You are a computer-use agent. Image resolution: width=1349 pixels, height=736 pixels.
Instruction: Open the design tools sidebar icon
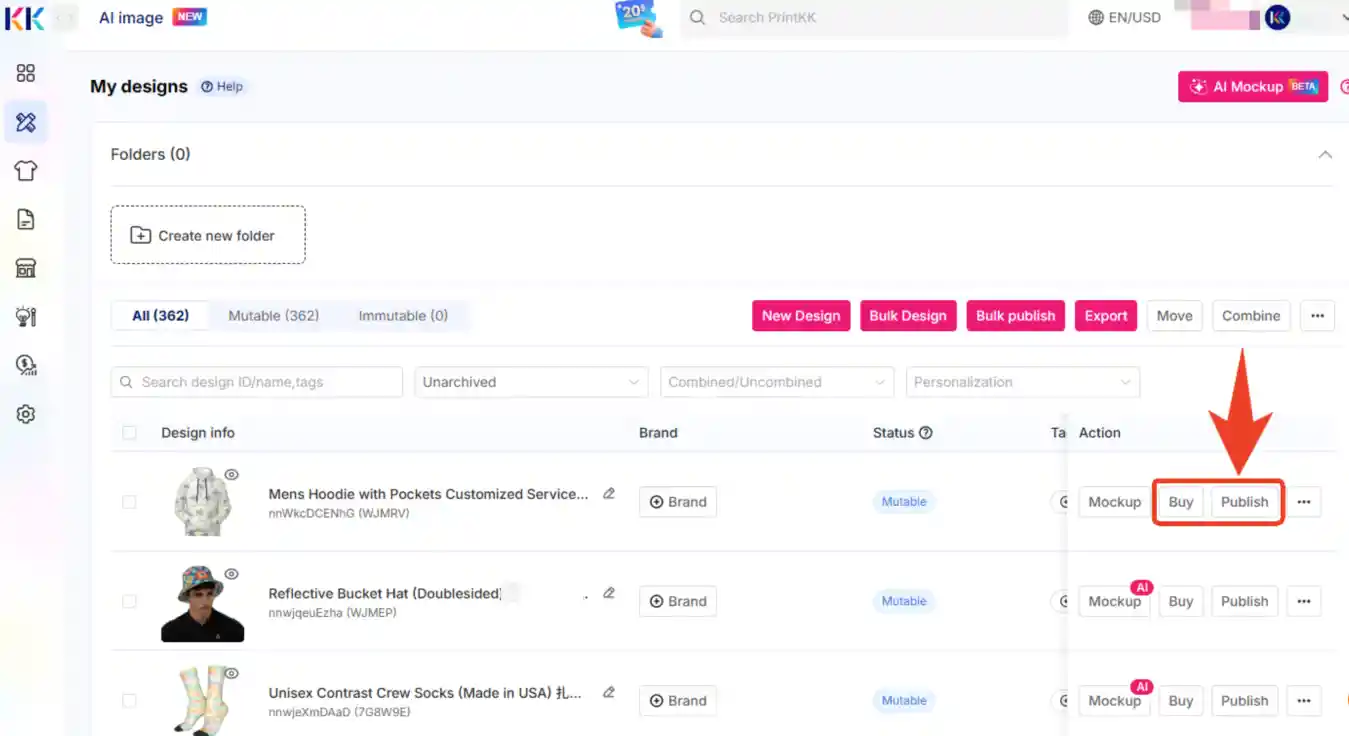coord(26,122)
